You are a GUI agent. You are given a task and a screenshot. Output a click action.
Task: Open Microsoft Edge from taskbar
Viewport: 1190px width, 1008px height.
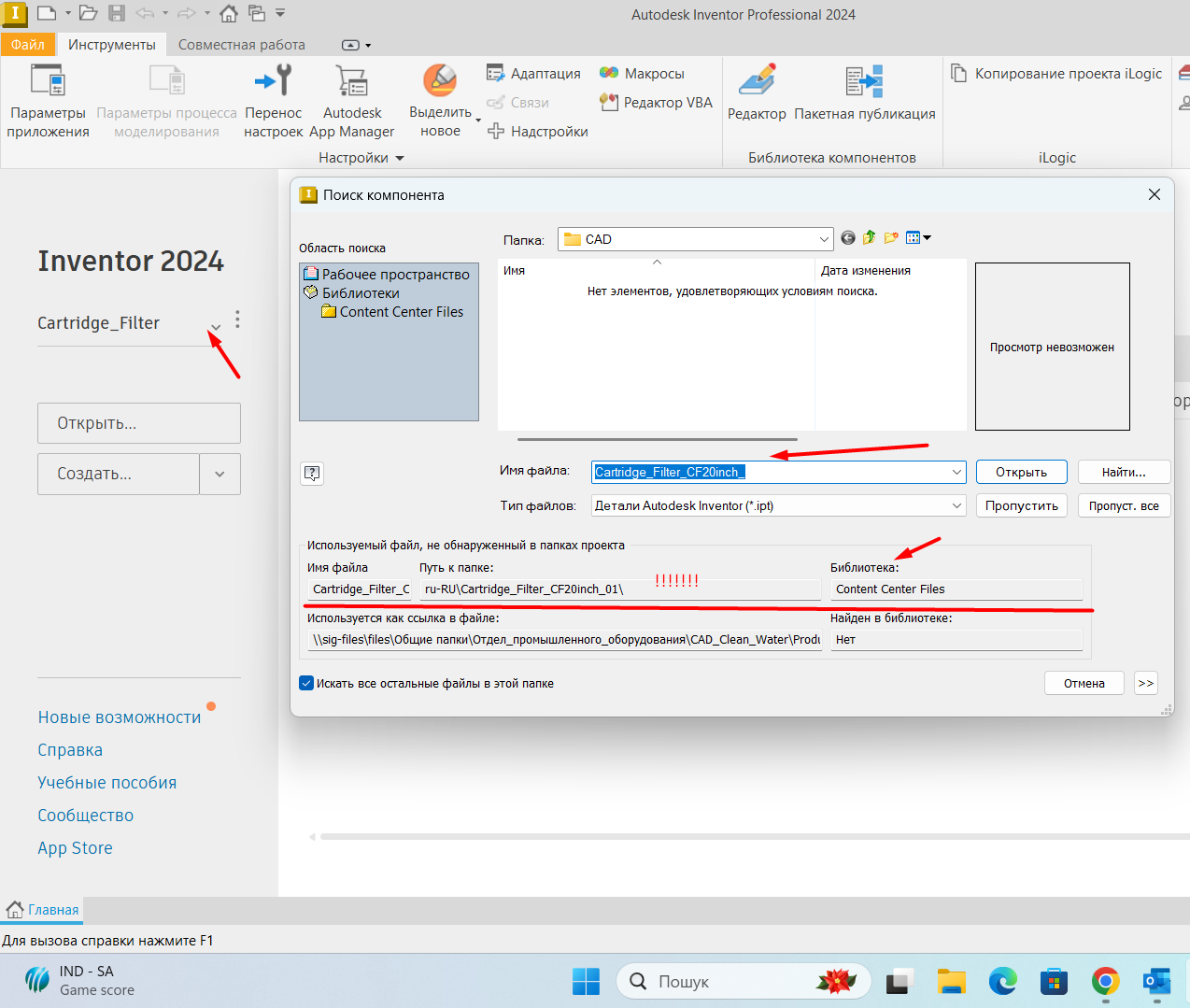1003,982
